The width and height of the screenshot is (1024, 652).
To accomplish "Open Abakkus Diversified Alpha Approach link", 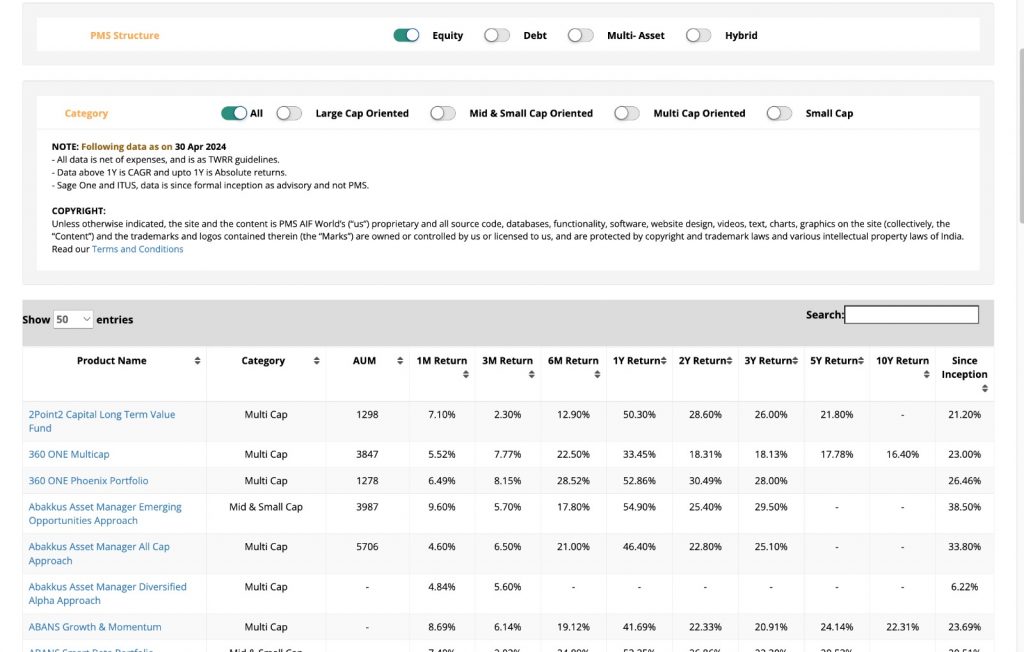I will tap(108, 593).
